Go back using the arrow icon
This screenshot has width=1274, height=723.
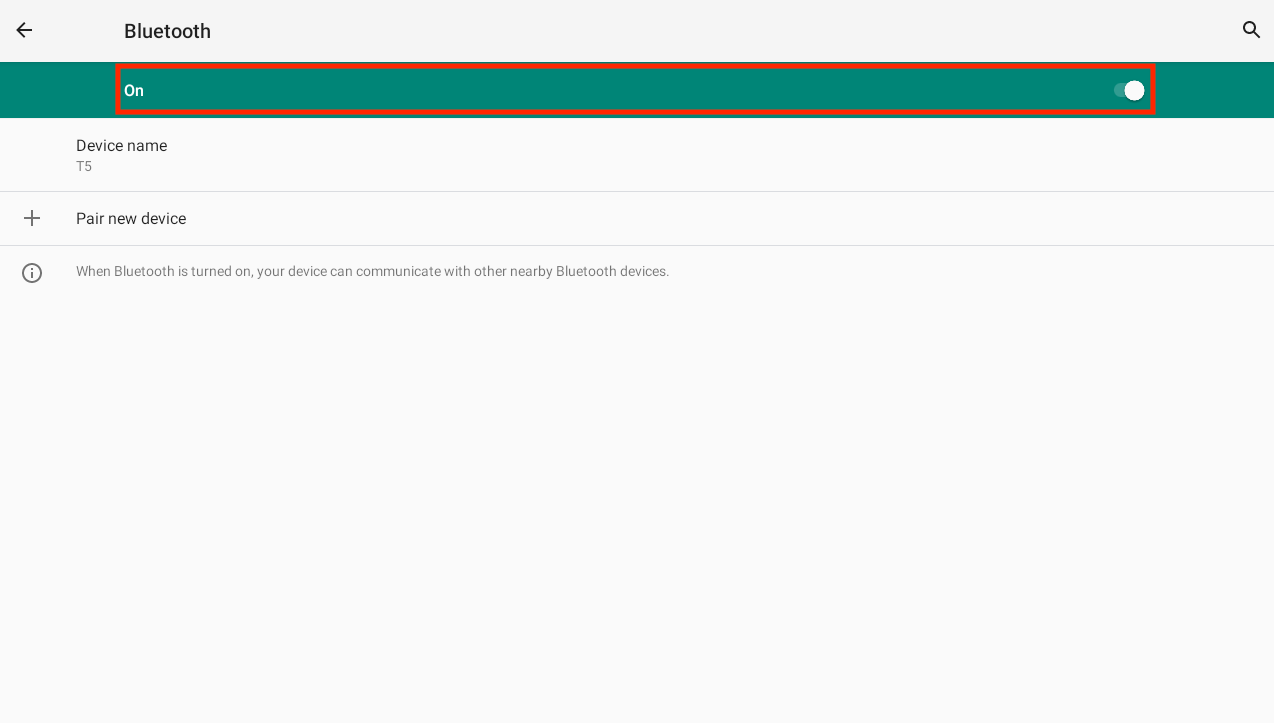coord(24,30)
